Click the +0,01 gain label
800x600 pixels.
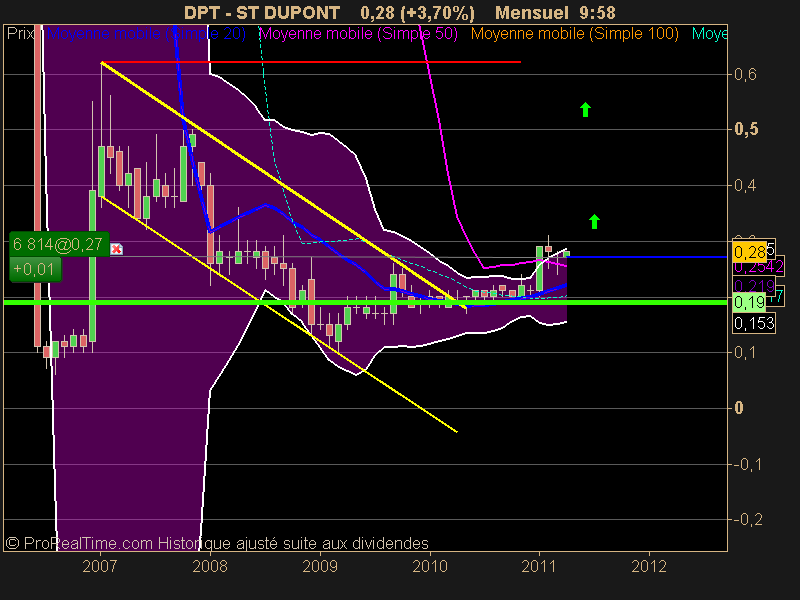point(35,269)
